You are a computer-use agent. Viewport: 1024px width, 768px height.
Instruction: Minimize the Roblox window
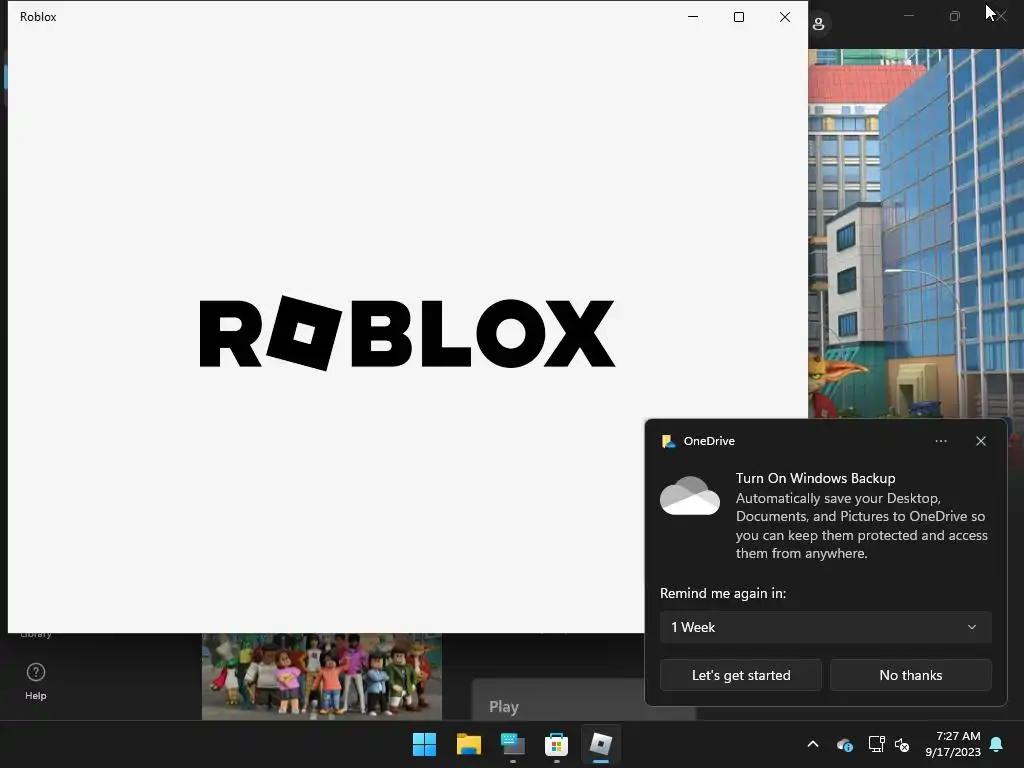(693, 17)
